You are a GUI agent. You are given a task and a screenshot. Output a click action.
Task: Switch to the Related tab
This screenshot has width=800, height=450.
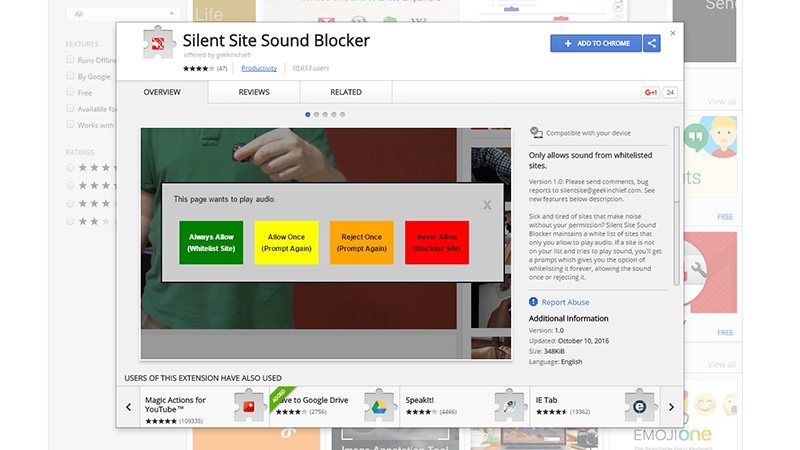(346, 92)
